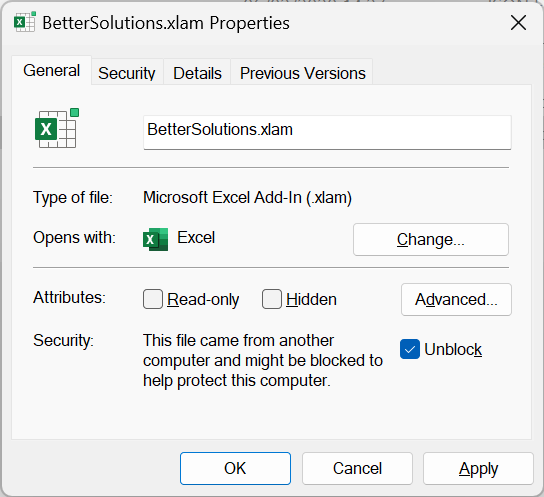Image resolution: width=544 pixels, height=497 pixels.
Task: Click the Excel app icon beside Opens with
Action: (x=155, y=239)
